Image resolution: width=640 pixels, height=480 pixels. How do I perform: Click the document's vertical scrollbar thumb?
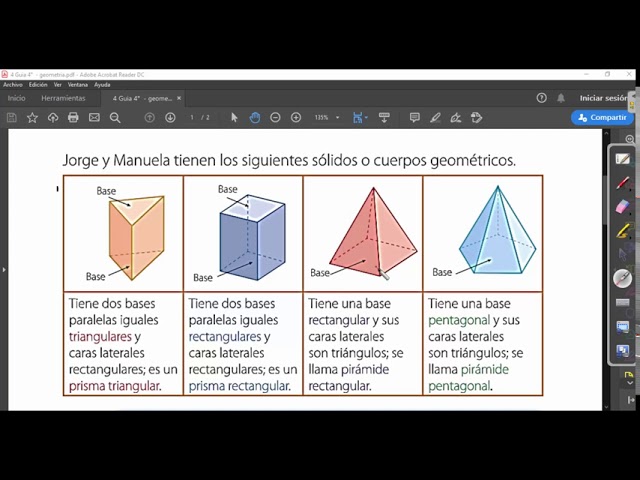click(606, 200)
